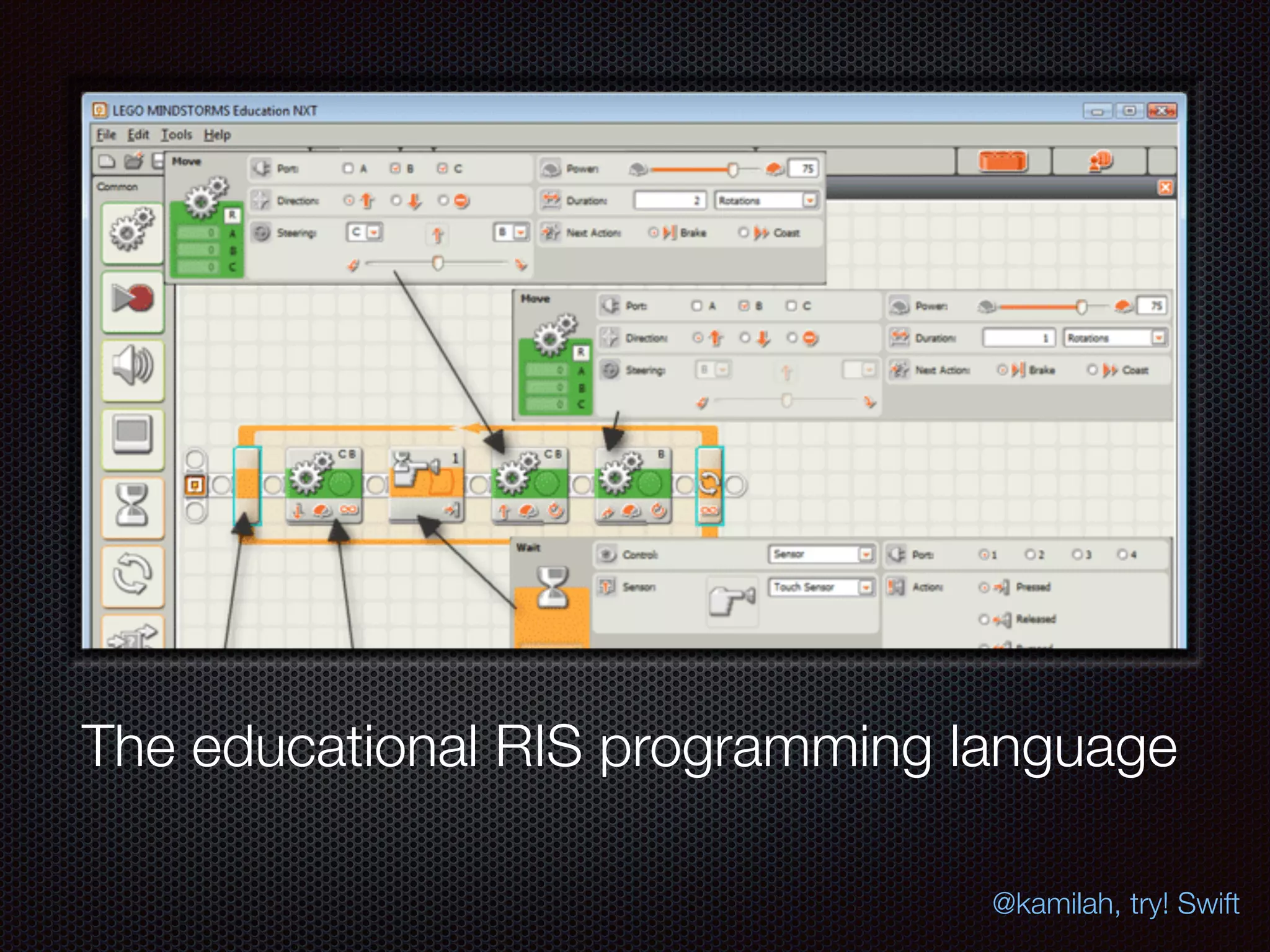This screenshot has width=1270, height=952.
Task: Select Brake in the duration 2 Move panel
Action: [x=653, y=232]
